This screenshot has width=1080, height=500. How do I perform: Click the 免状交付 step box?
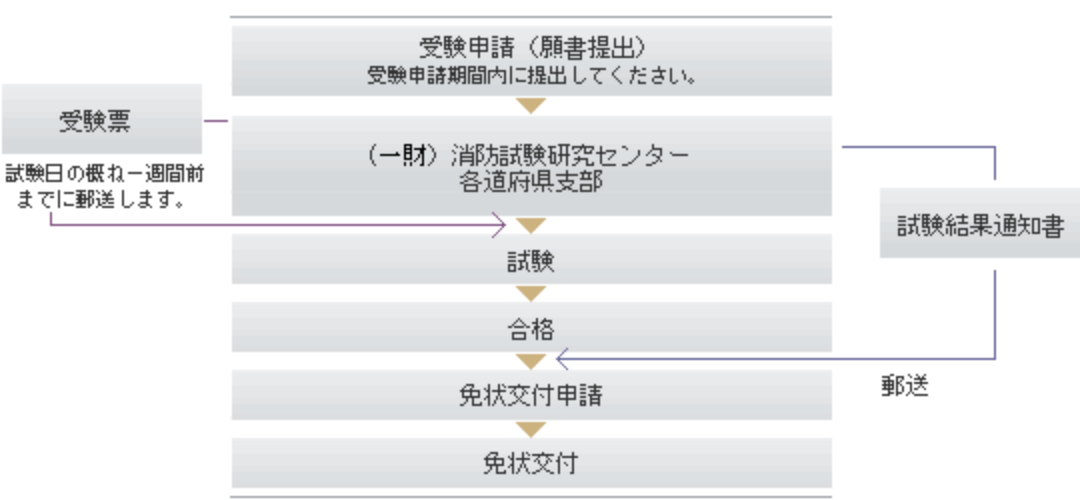tap(531, 463)
